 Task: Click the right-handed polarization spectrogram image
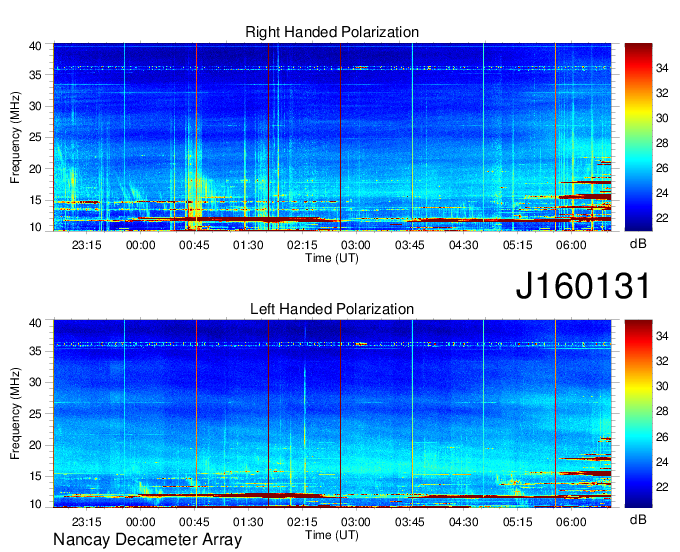point(332,137)
